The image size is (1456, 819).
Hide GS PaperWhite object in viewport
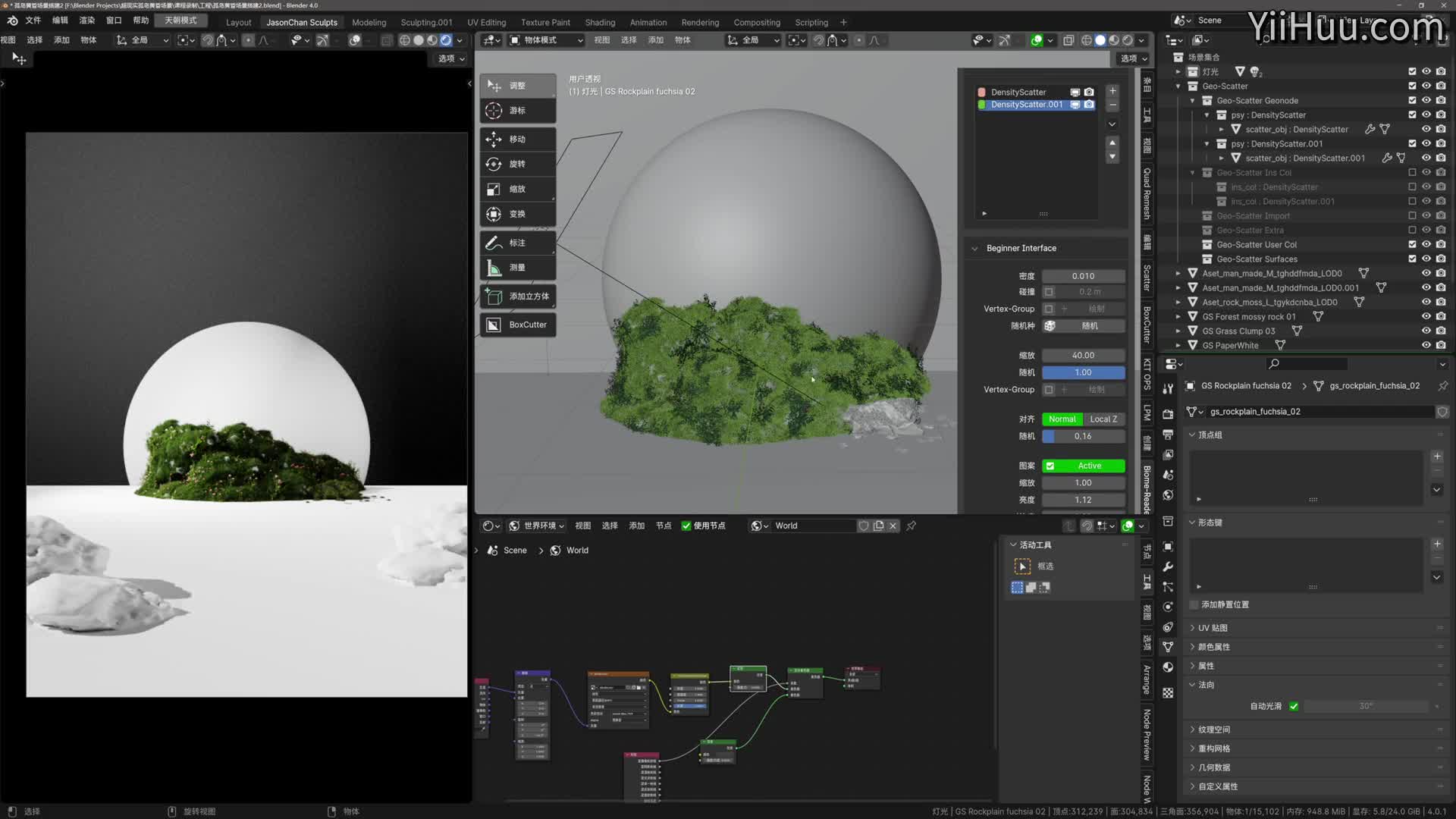(1426, 346)
